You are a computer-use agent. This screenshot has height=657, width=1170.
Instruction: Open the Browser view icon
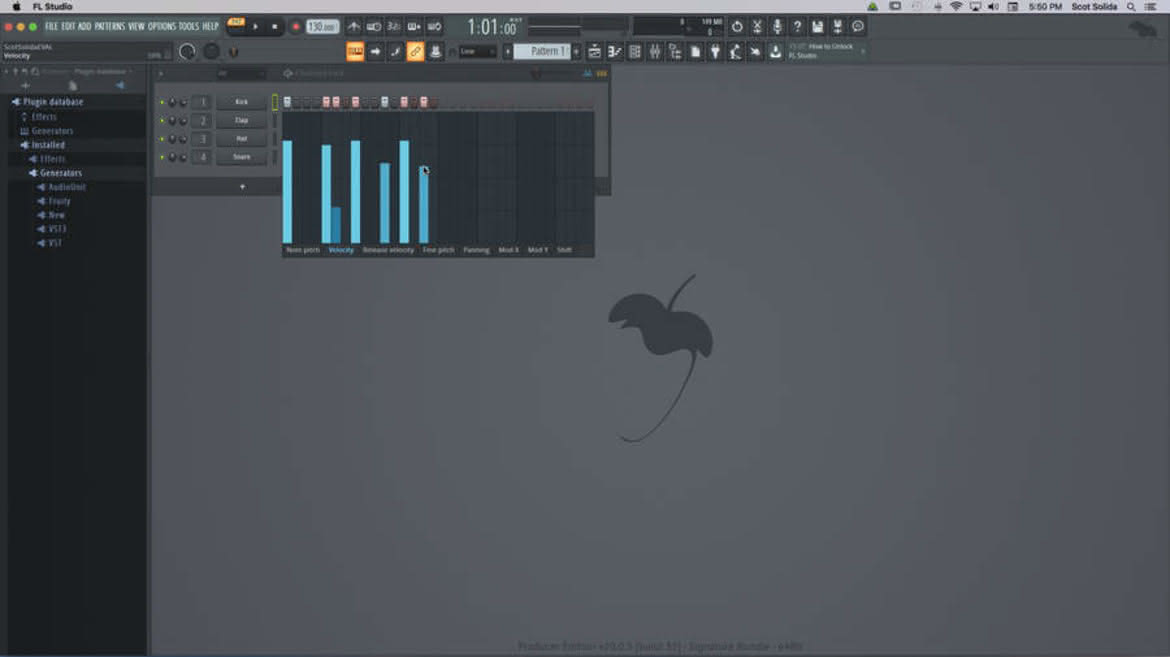click(x=675, y=52)
